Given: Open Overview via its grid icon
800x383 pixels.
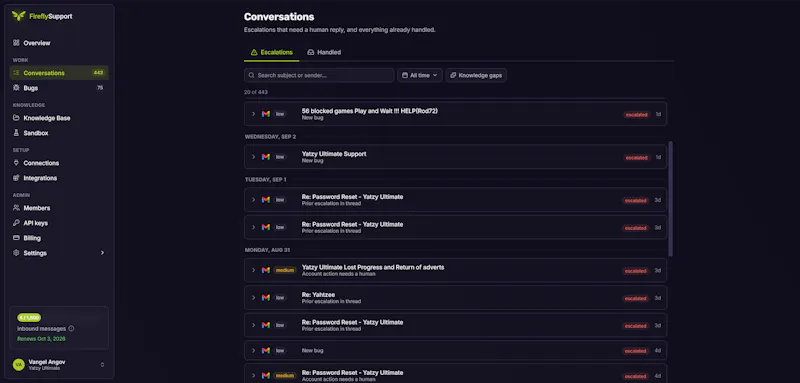Looking at the screenshot, I should (16, 43).
